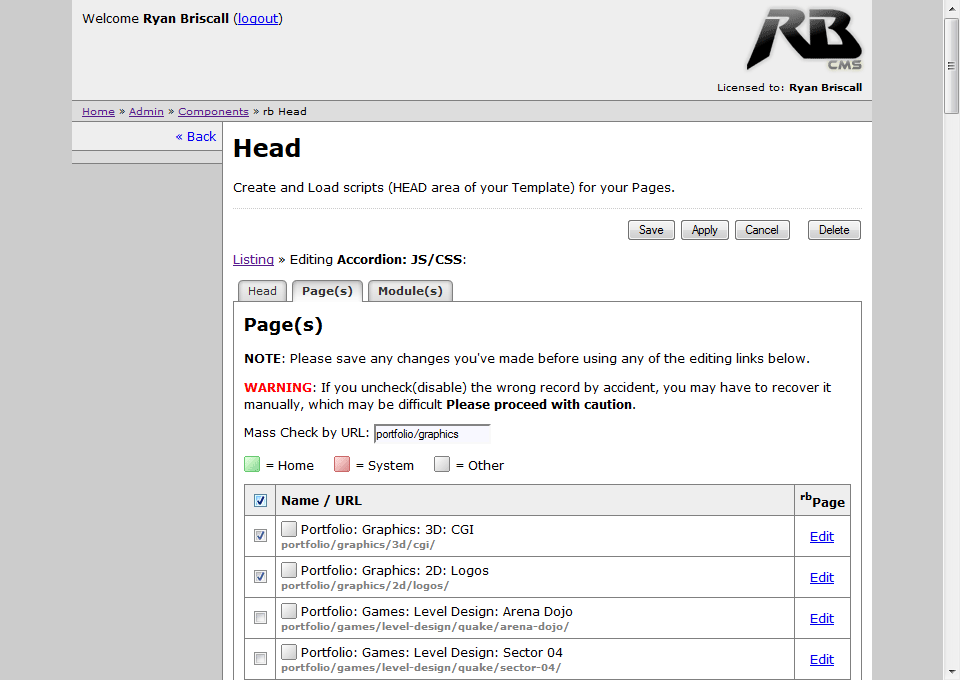Image resolution: width=960 pixels, height=680 pixels.
Task: Toggle the select-all checkbox in table header
Action: pos(260,500)
